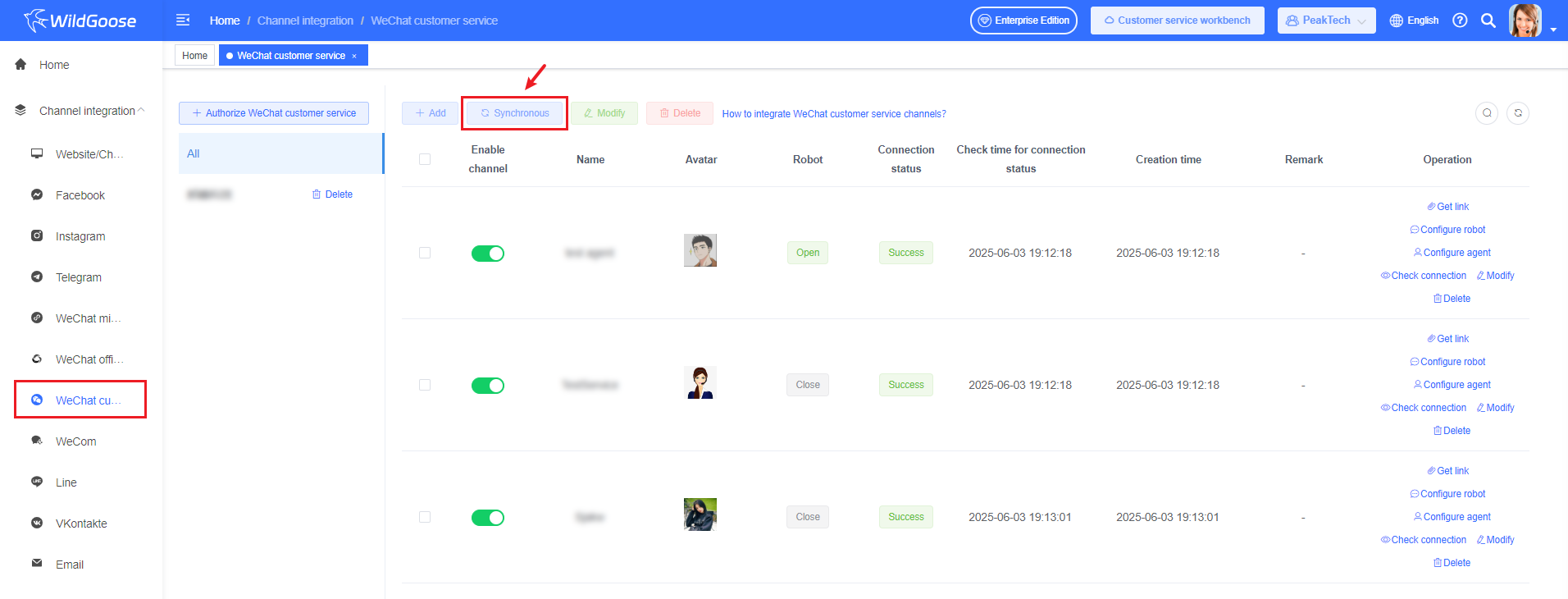Screen dimensions: 1568x599
Task: Open WeChat mi... channel item
Action: (88, 318)
